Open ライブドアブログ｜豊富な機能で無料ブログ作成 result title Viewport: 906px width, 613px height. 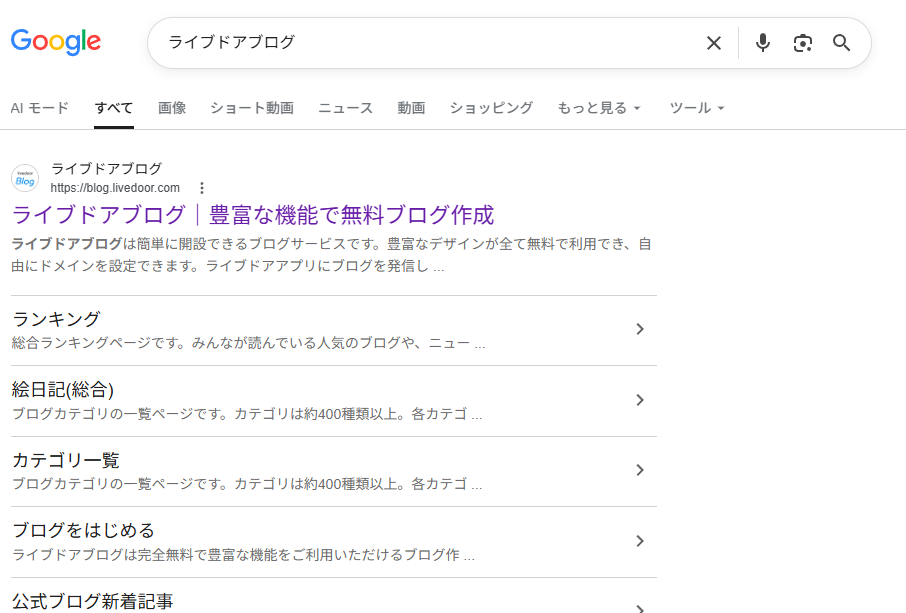click(253, 215)
